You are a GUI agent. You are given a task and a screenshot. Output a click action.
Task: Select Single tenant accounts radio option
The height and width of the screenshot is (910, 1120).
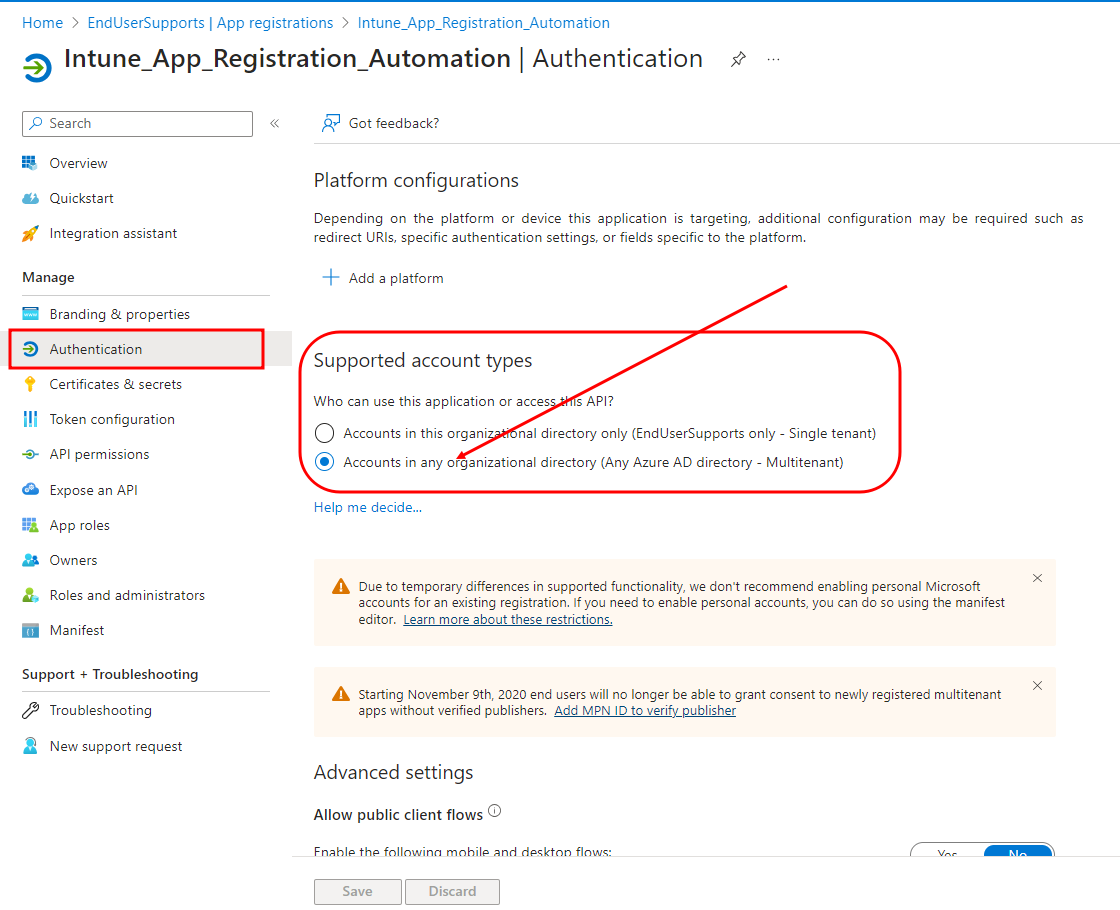click(x=324, y=433)
